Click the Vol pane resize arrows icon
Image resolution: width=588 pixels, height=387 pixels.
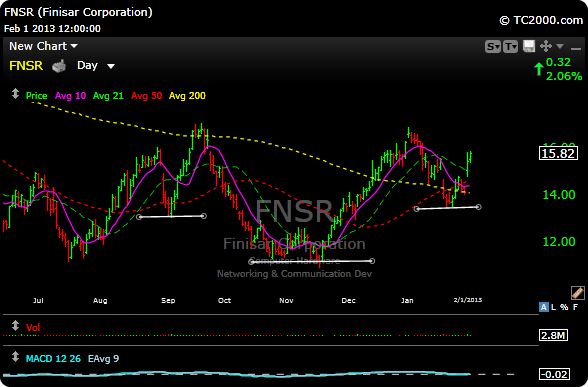click(15, 326)
